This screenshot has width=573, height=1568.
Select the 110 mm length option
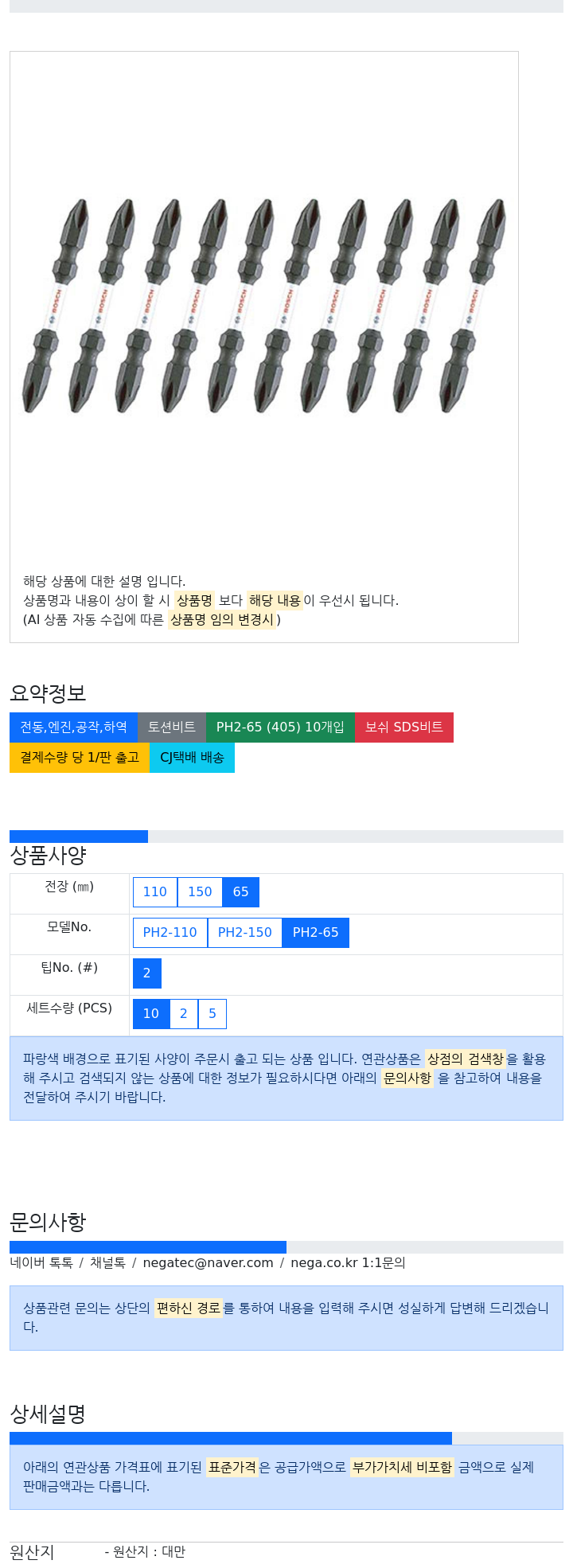(155, 892)
